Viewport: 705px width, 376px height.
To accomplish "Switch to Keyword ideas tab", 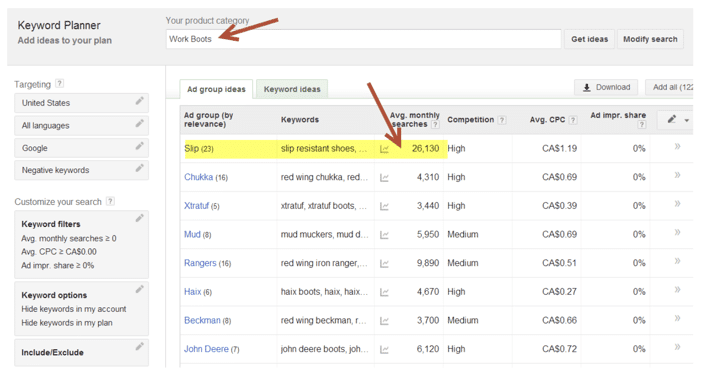I will pos(292,89).
